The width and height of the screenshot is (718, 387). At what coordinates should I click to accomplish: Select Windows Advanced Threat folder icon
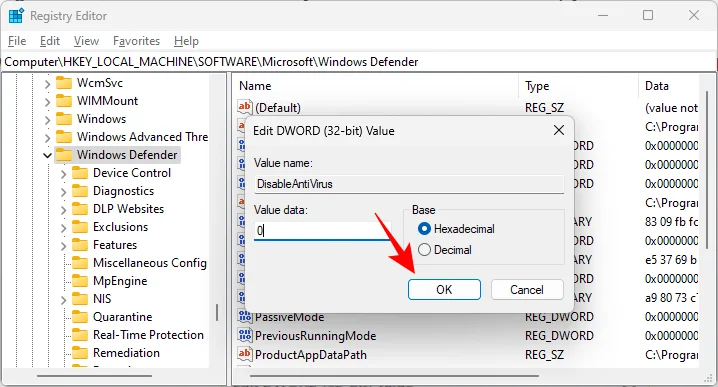click(64, 136)
